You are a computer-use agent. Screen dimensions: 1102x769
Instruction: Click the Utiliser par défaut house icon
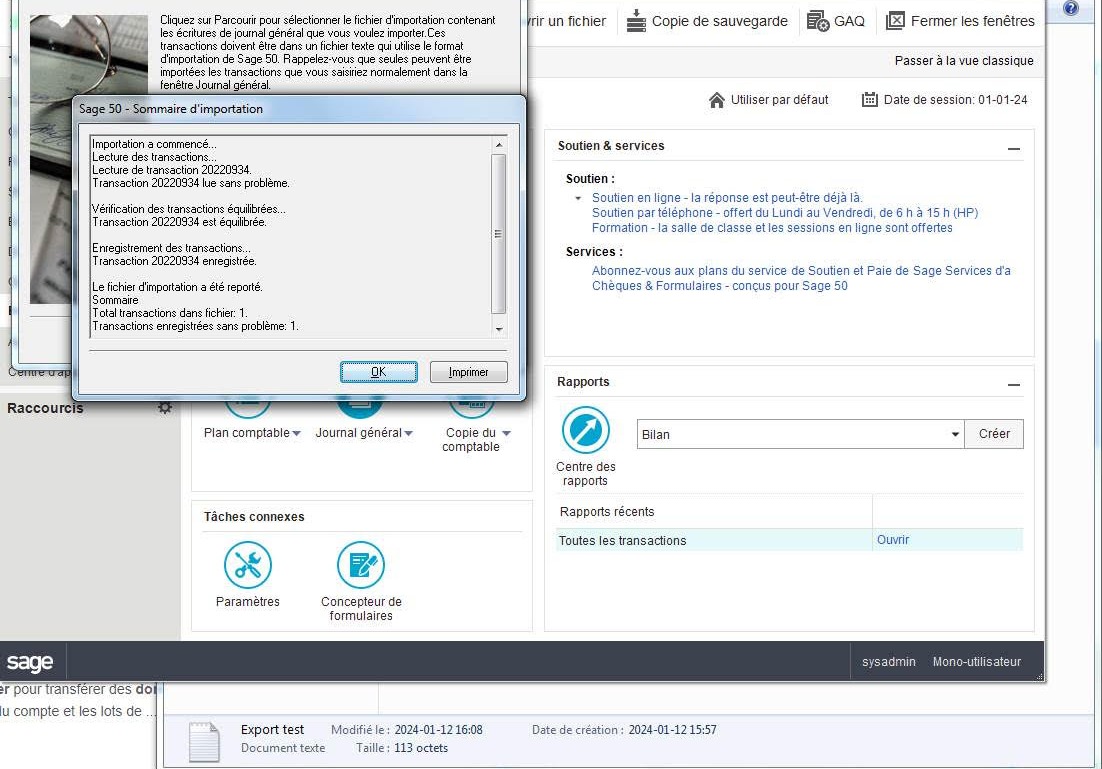point(717,100)
